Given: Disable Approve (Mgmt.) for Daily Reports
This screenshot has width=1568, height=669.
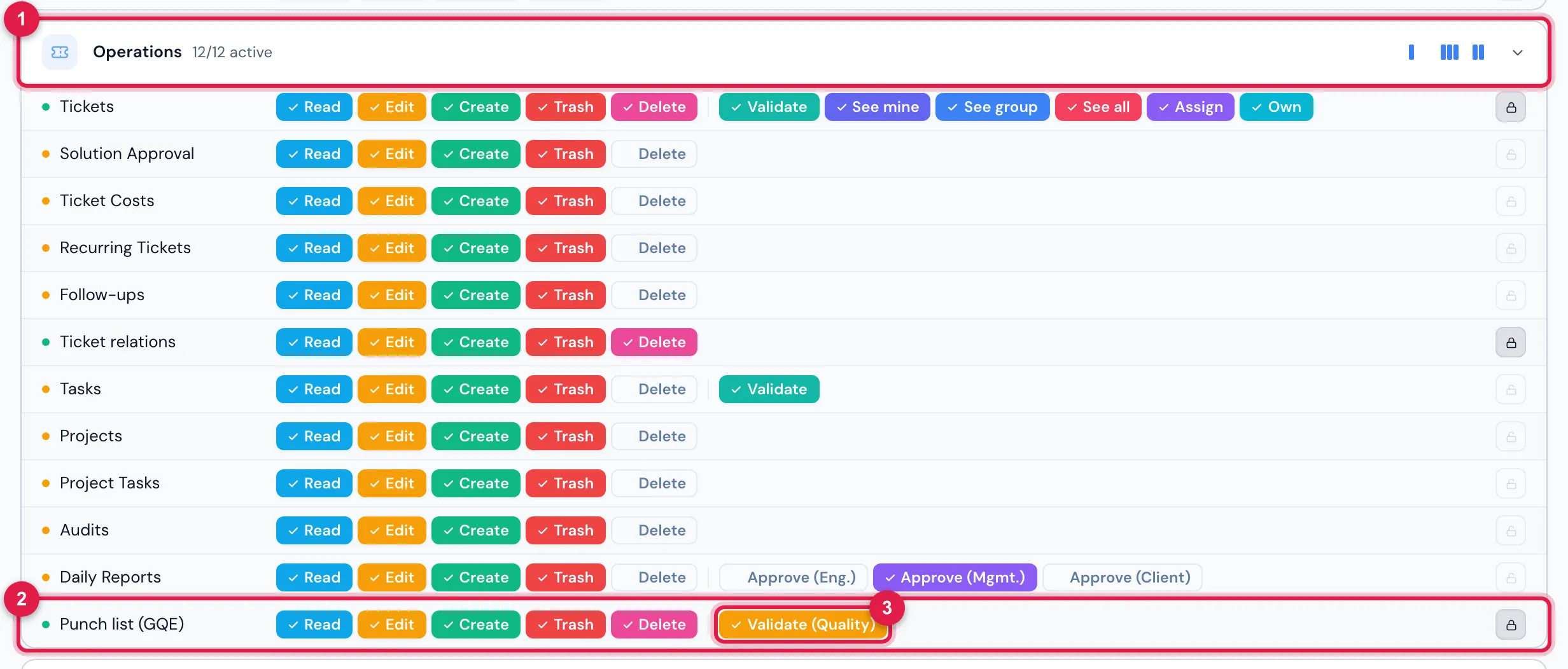Looking at the screenshot, I should [955, 577].
